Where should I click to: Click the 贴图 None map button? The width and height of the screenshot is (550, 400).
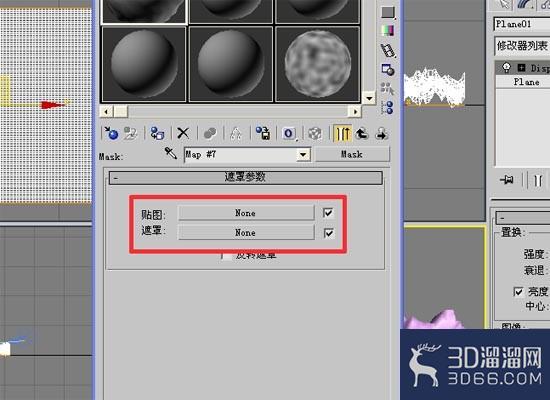pos(246,213)
